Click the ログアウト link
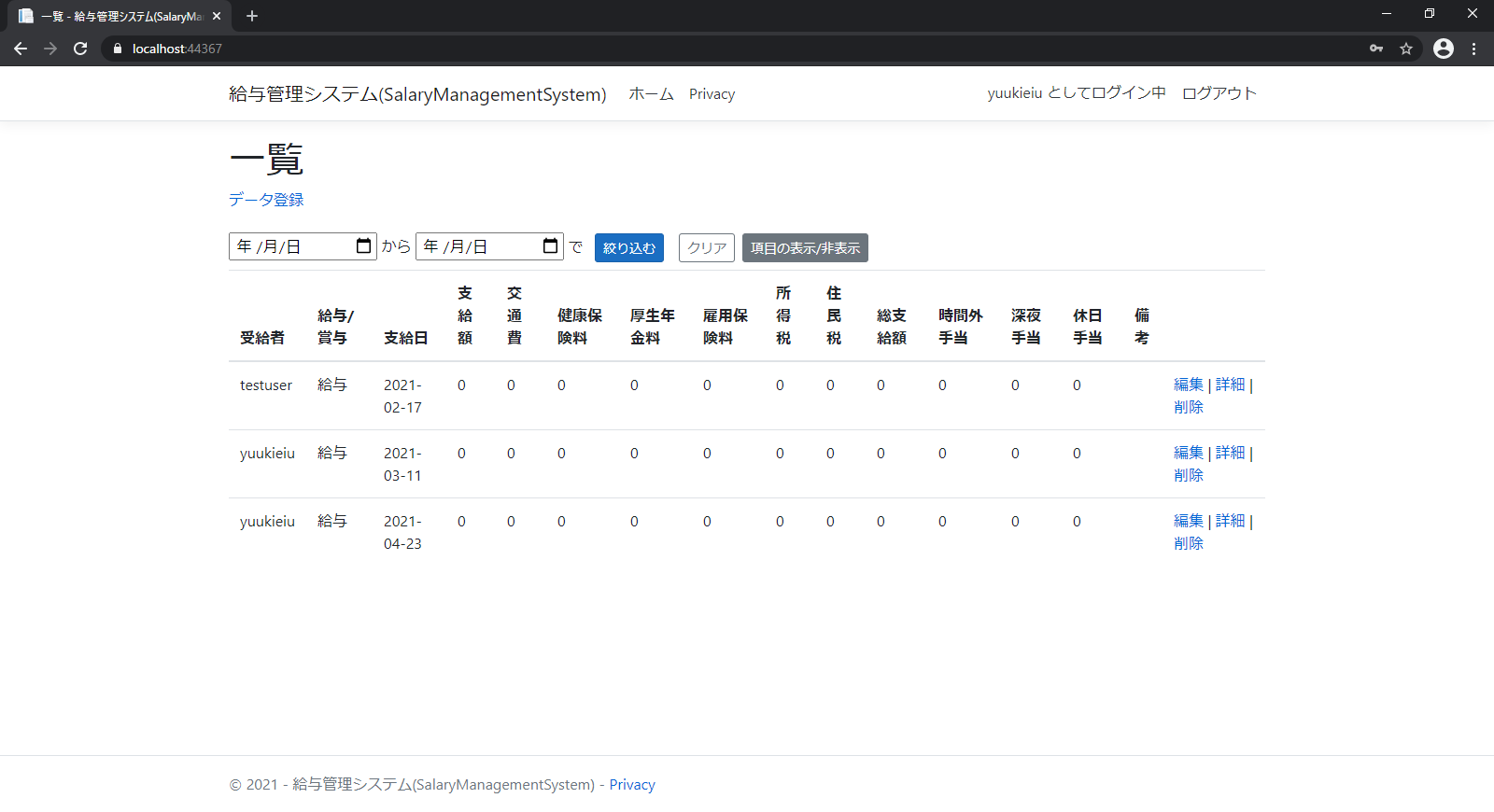The image size is (1494, 812). click(x=1219, y=93)
